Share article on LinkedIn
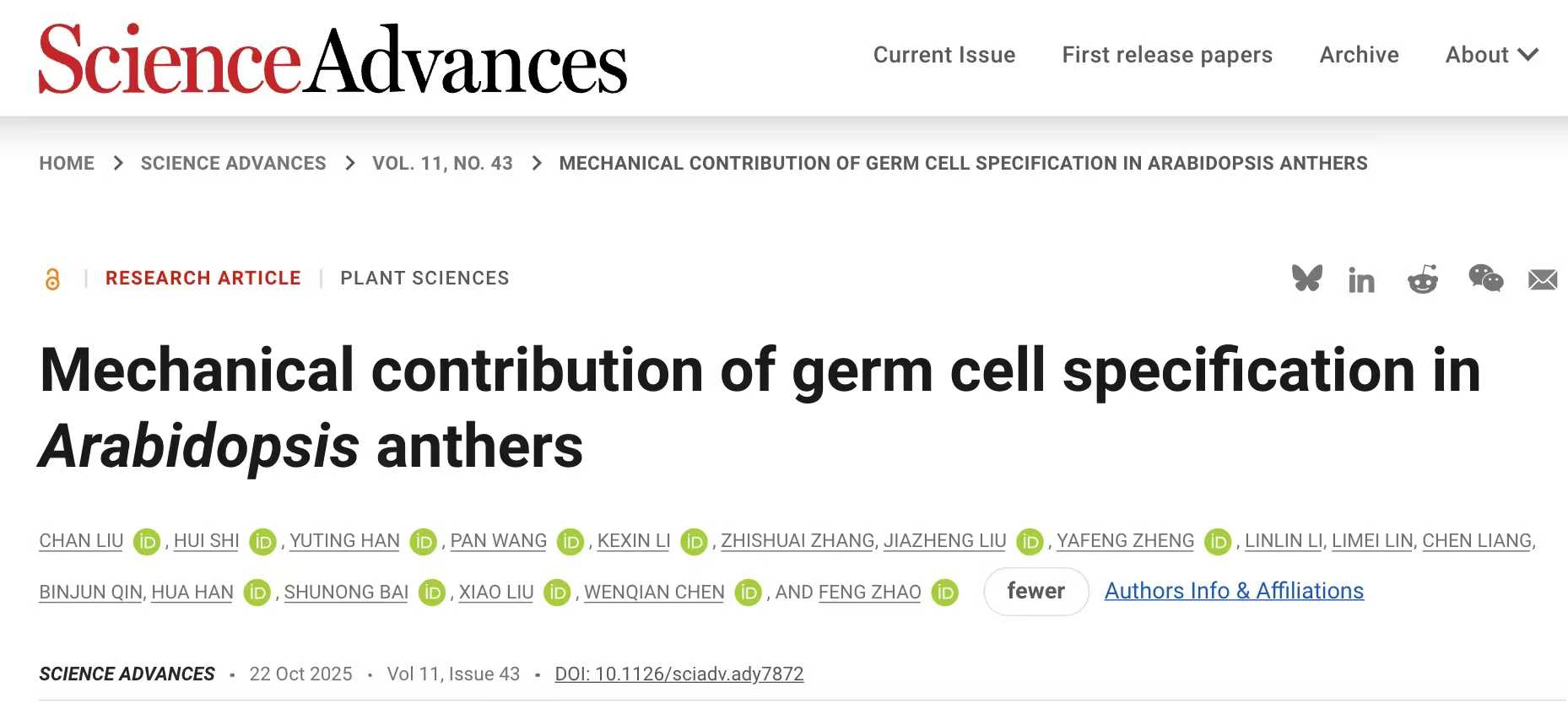The height and width of the screenshot is (704, 1568). pyautogui.click(x=1361, y=280)
